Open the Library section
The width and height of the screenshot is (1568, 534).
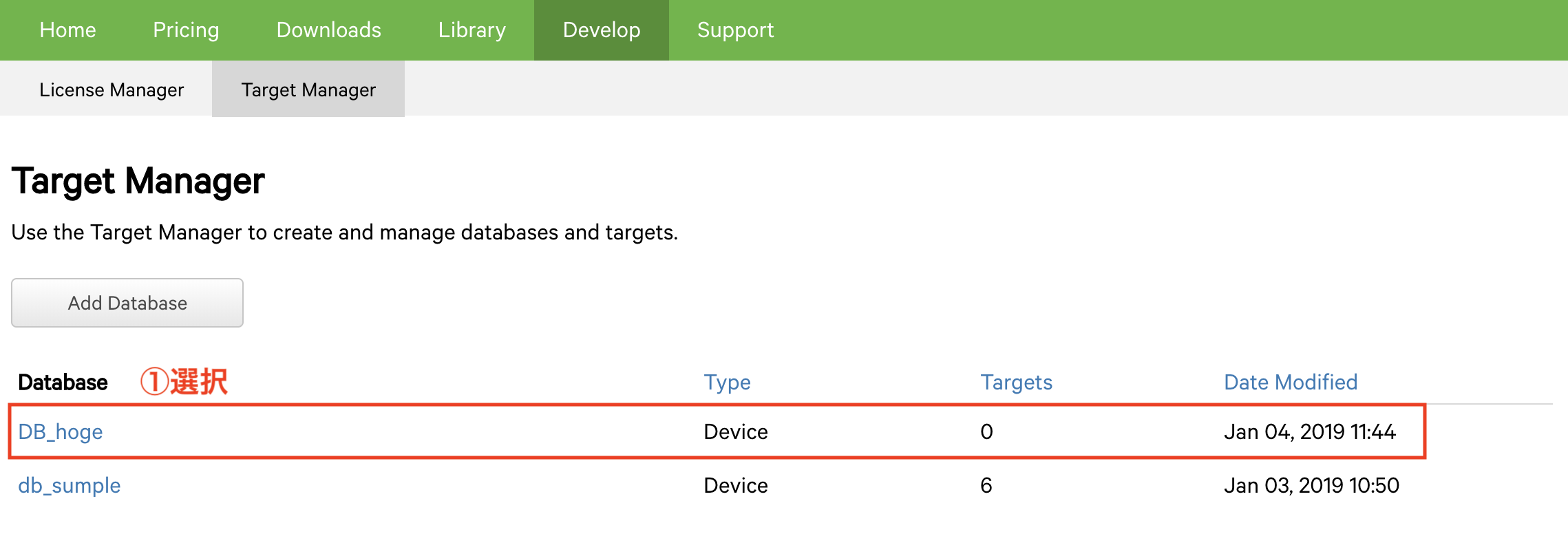pos(472,30)
